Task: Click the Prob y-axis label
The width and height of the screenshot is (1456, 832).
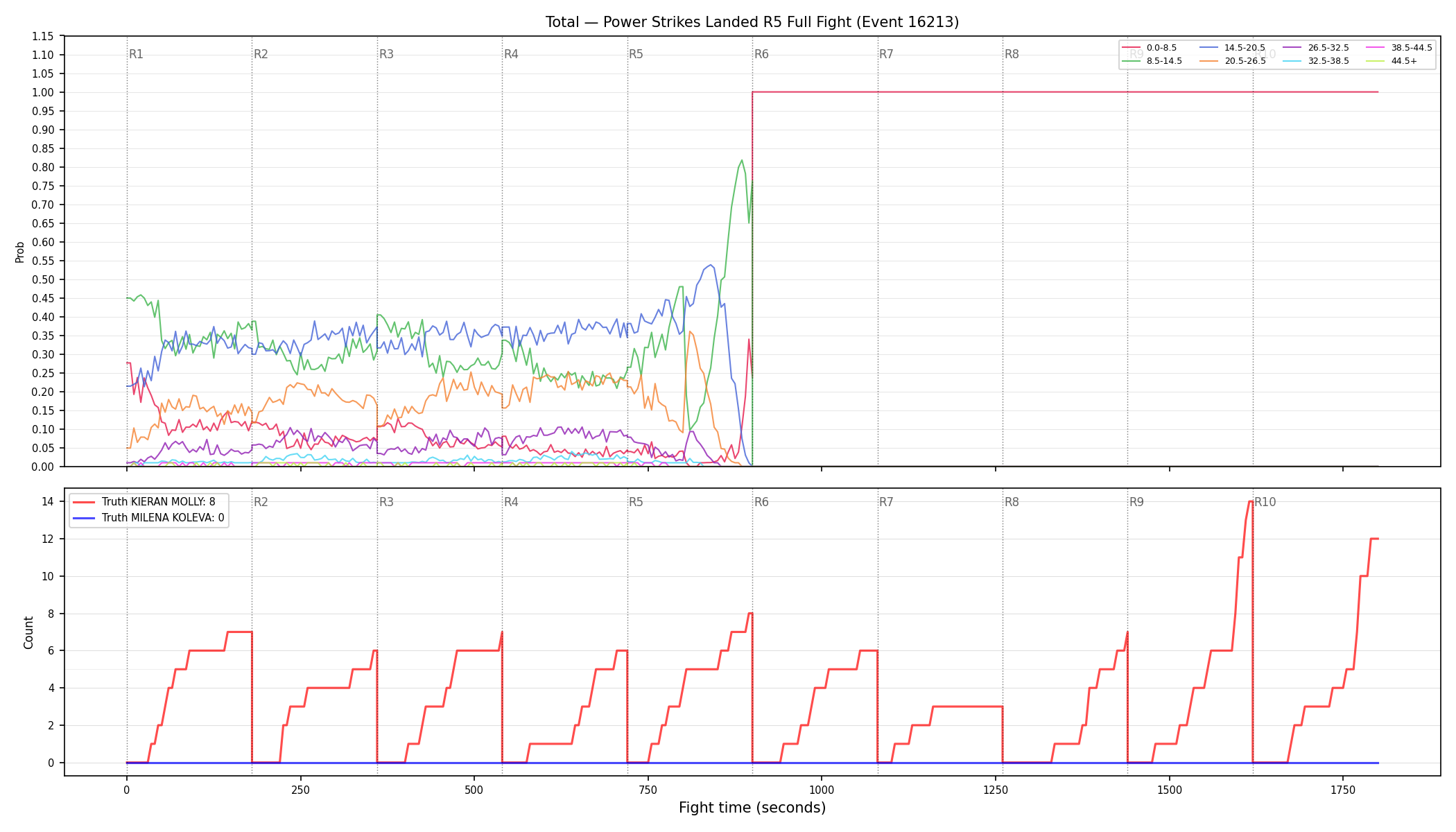Action: click(x=20, y=252)
